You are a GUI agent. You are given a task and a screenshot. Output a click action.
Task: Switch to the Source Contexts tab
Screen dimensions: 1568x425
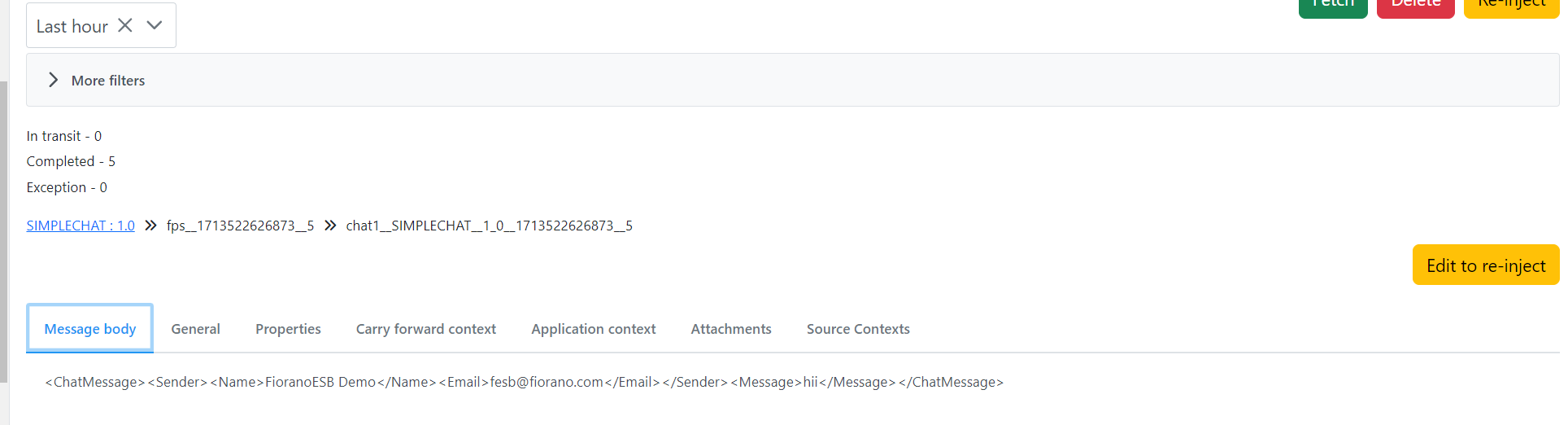pyautogui.click(x=858, y=329)
